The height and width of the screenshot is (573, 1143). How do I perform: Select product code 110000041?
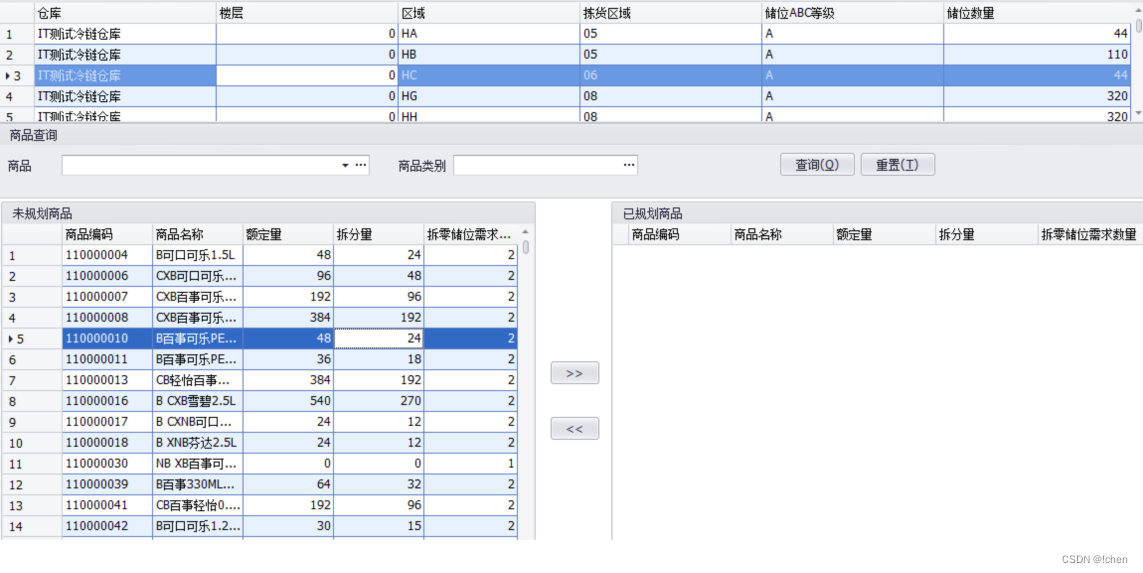107,505
